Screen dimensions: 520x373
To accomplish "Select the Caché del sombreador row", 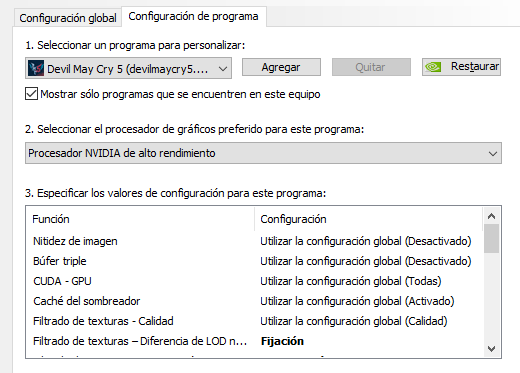I will pyautogui.click(x=254, y=301).
